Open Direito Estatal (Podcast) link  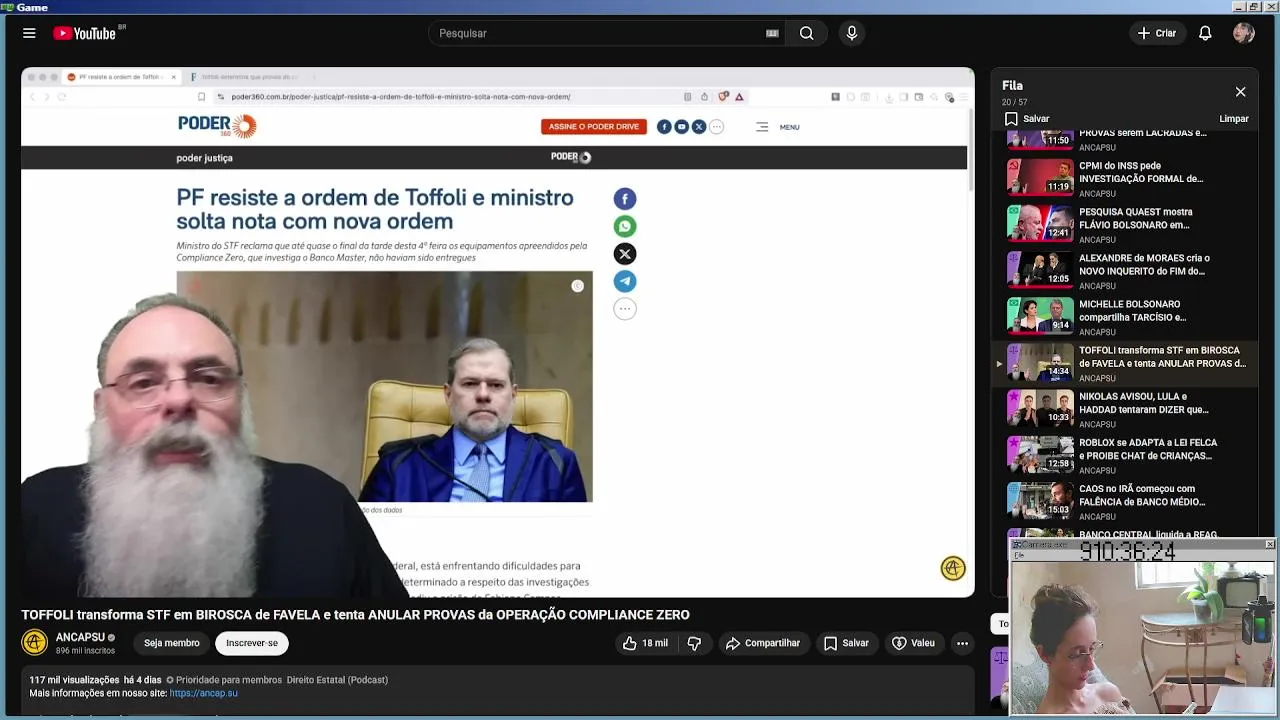tap(337, 680)
